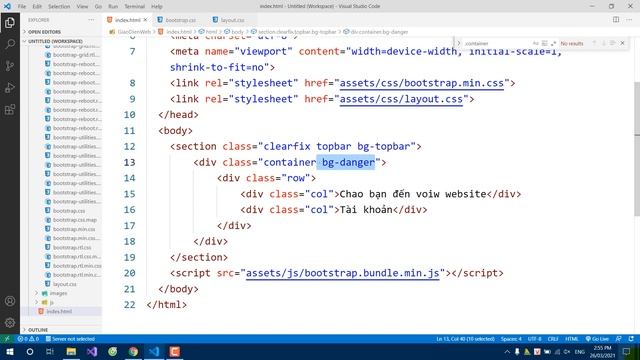The height and width of the screenshot is (360, 640).
Task: Open the Selection menu
Action: [59, 7]
